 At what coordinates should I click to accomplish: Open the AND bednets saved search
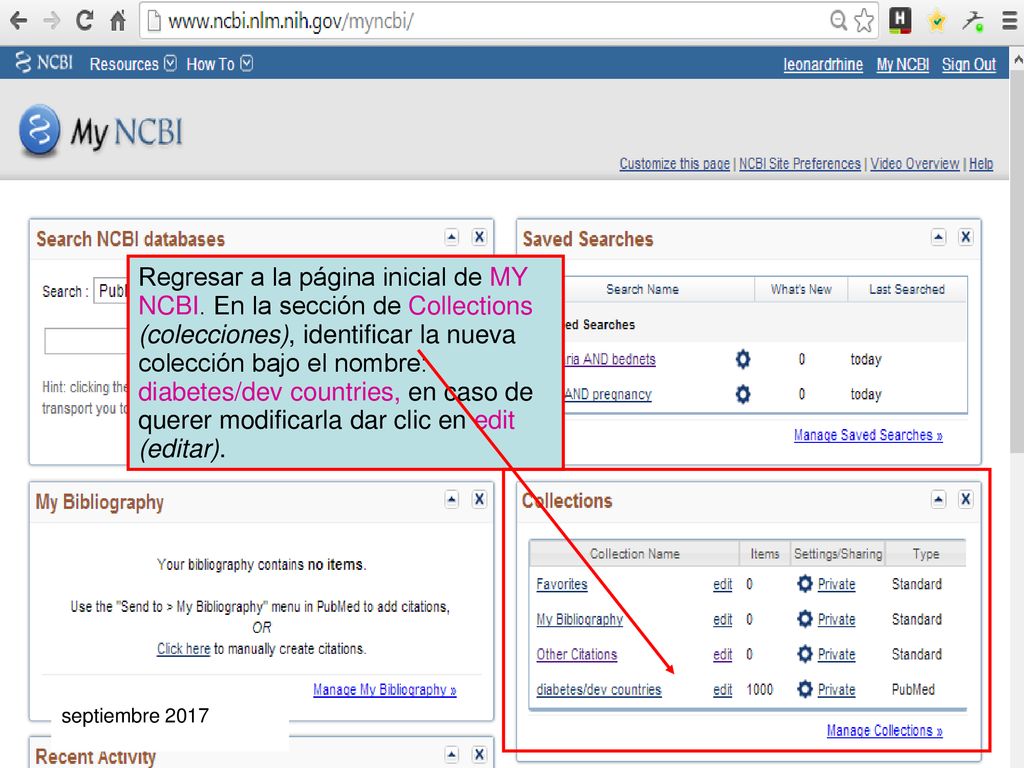click(x=609, y=359)
